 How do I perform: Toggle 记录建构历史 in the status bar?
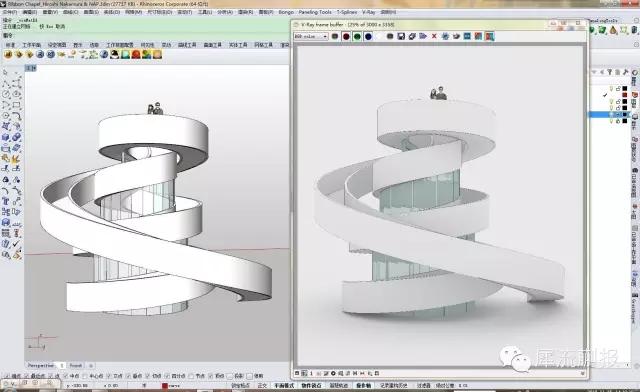pos(393,385)
